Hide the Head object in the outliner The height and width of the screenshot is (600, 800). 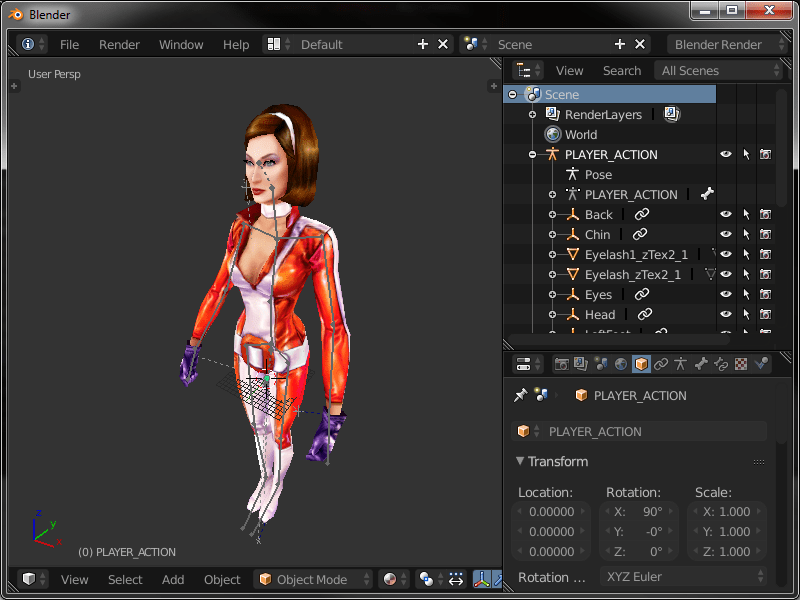pos(726,314)
